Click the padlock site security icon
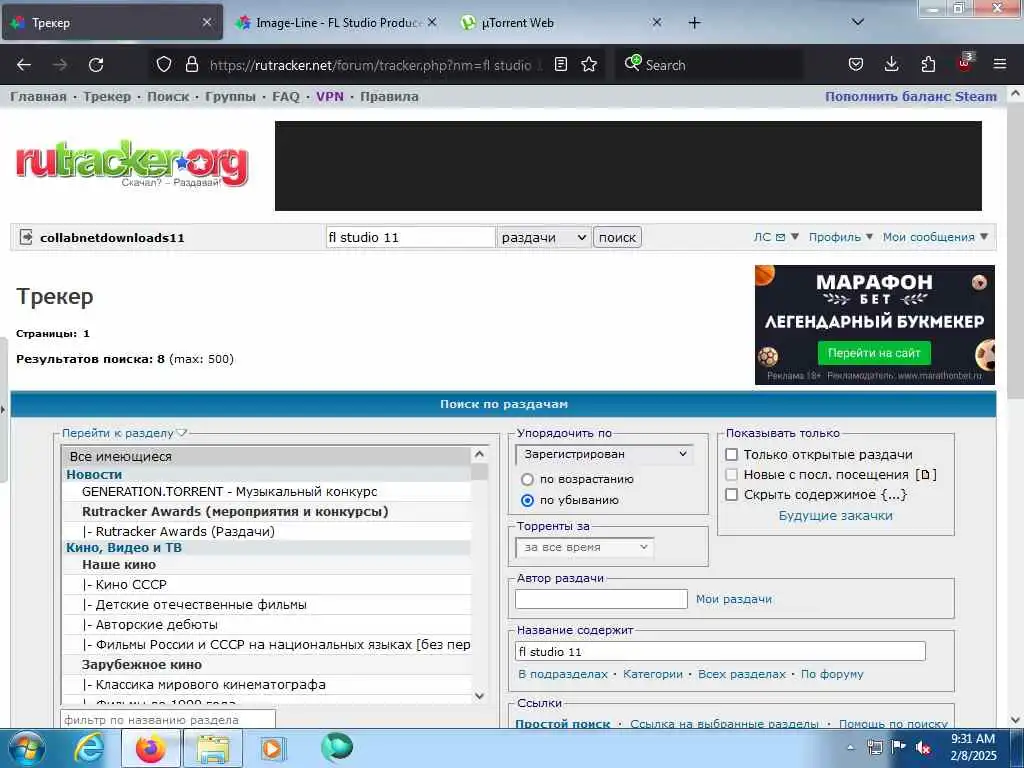The height and width of the screenshot is (768, 1024). 191,64
